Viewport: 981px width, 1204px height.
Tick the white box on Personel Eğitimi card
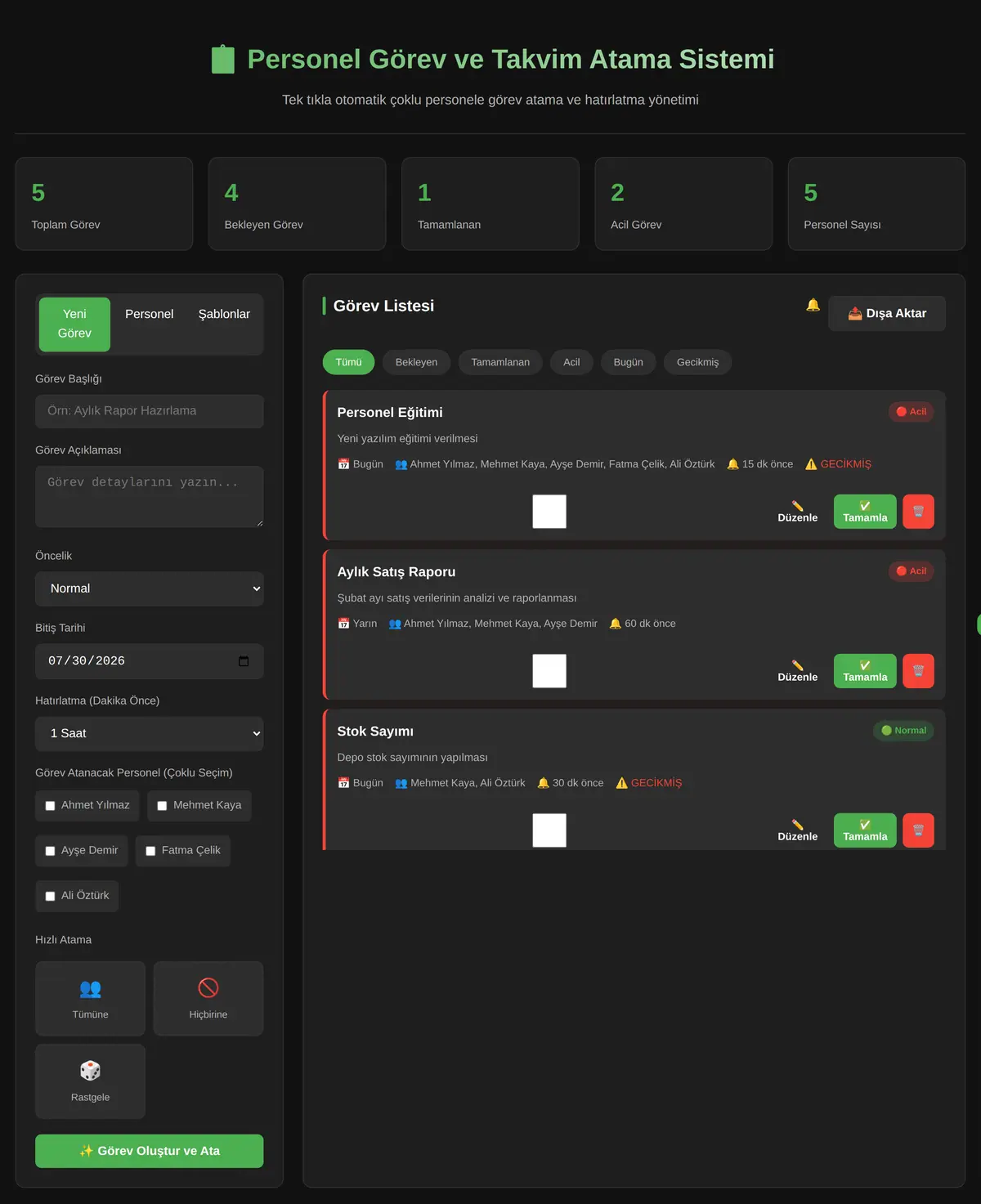549,512
